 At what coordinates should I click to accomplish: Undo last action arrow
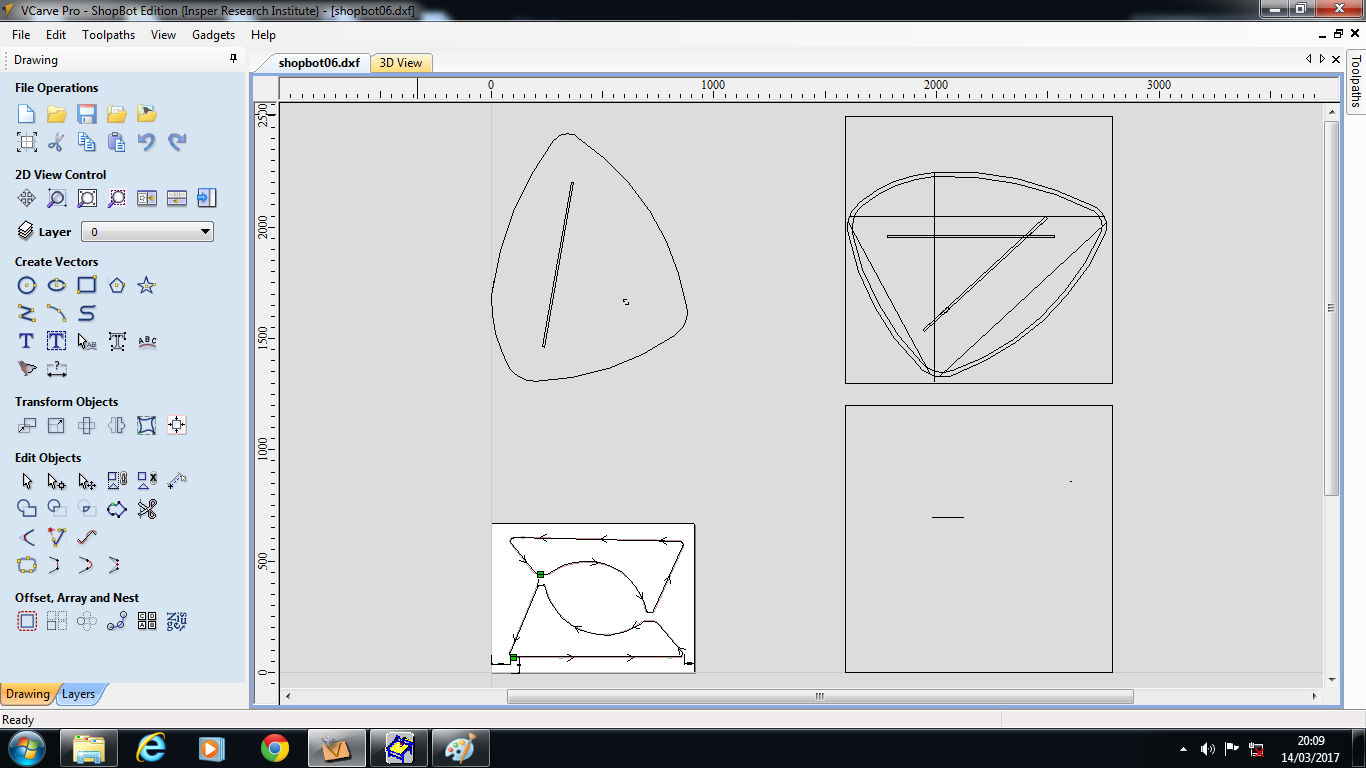[147, 142]
